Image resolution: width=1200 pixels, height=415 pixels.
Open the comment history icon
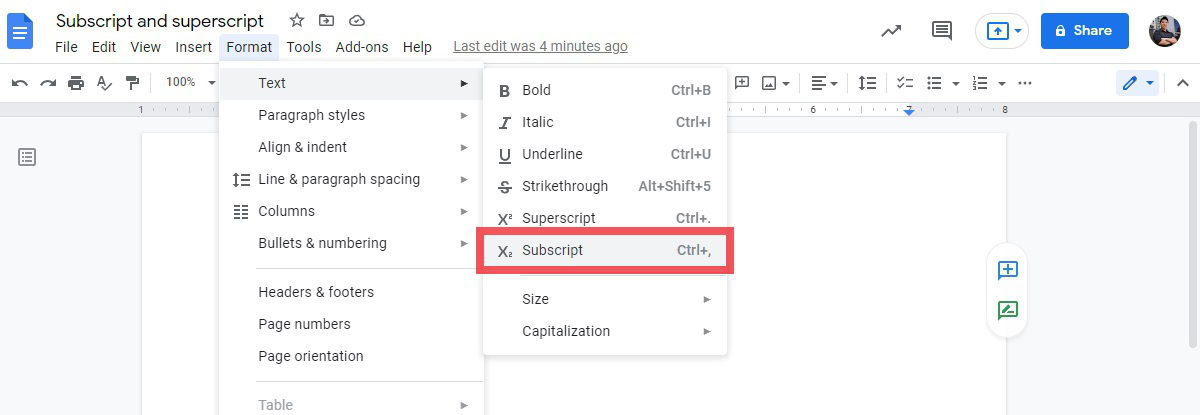click(941, 31)
